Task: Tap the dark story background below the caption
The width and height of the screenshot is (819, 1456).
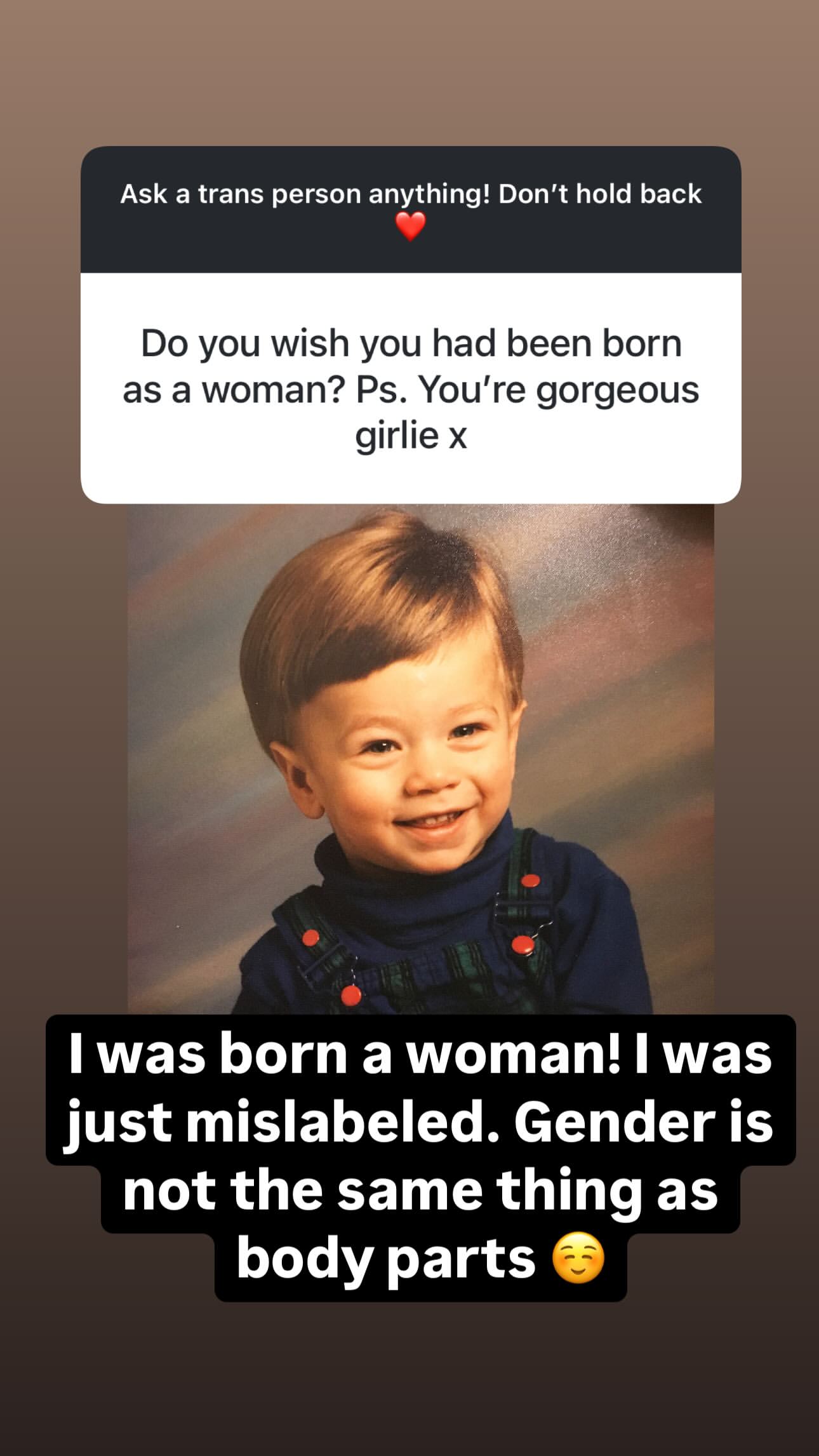Action: pos(409,1378)
